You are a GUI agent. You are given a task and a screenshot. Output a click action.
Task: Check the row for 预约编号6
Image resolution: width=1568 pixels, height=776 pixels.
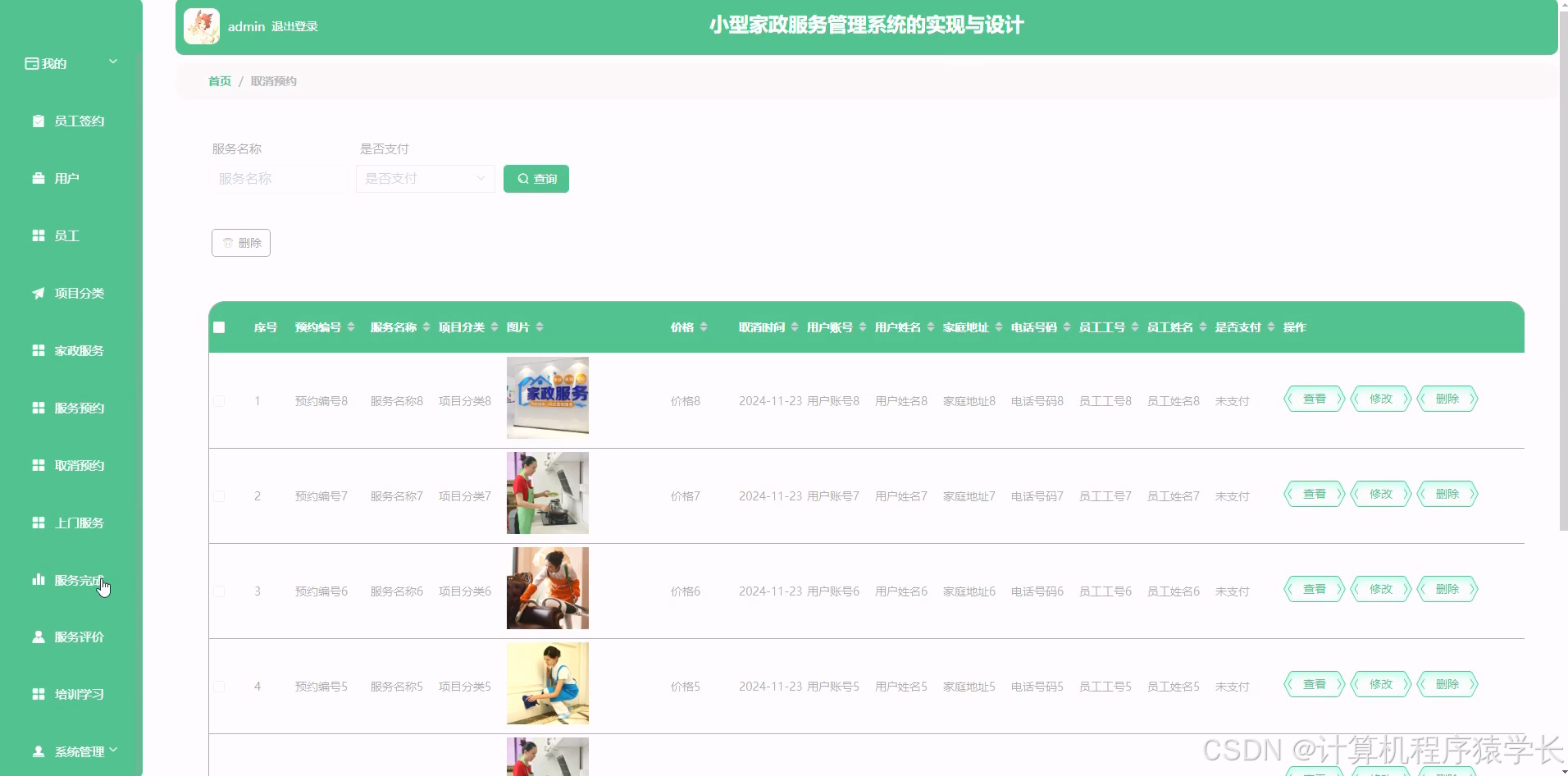[219, 591]
